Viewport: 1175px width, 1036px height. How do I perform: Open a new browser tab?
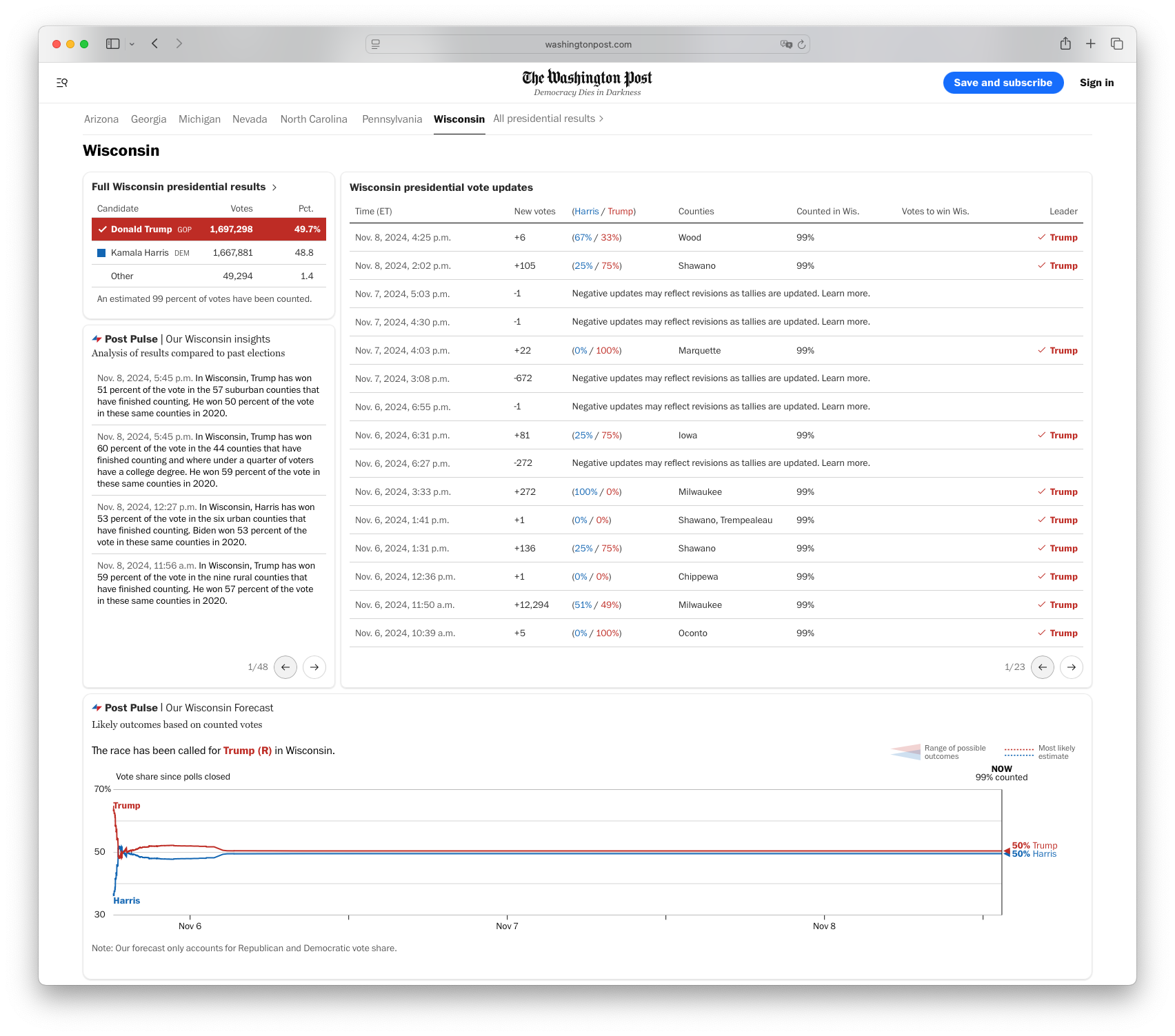(1090, 43)
